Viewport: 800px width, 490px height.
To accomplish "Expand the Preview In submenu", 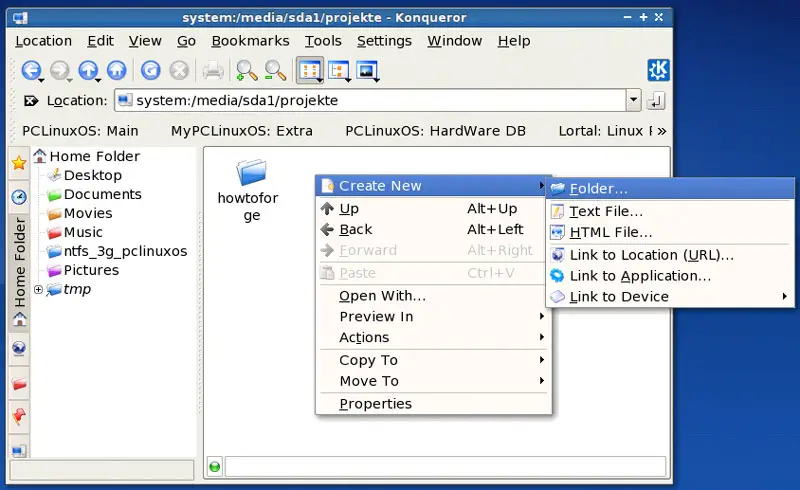I will pos(433,316).
